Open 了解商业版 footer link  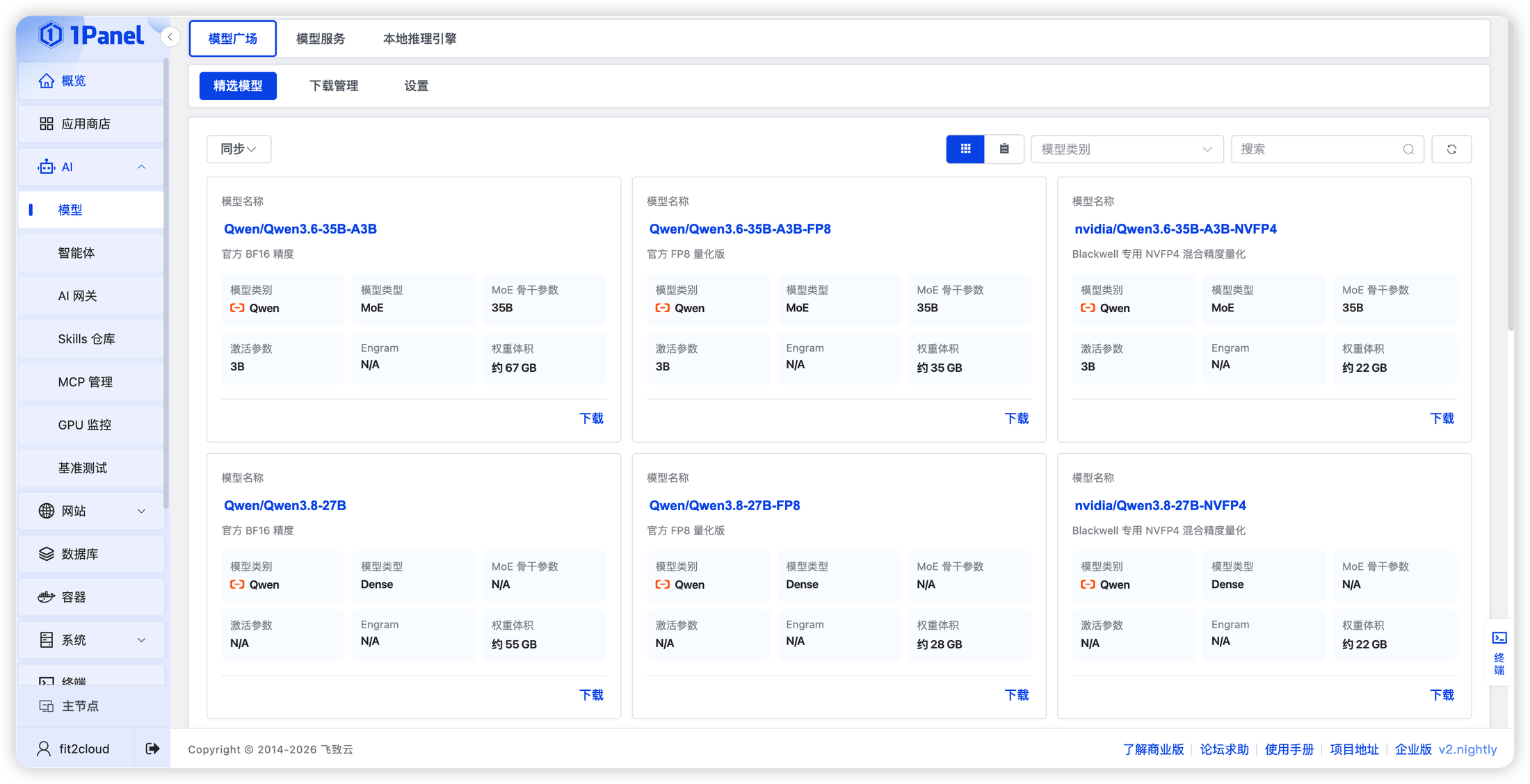(x=1153, y=749)
